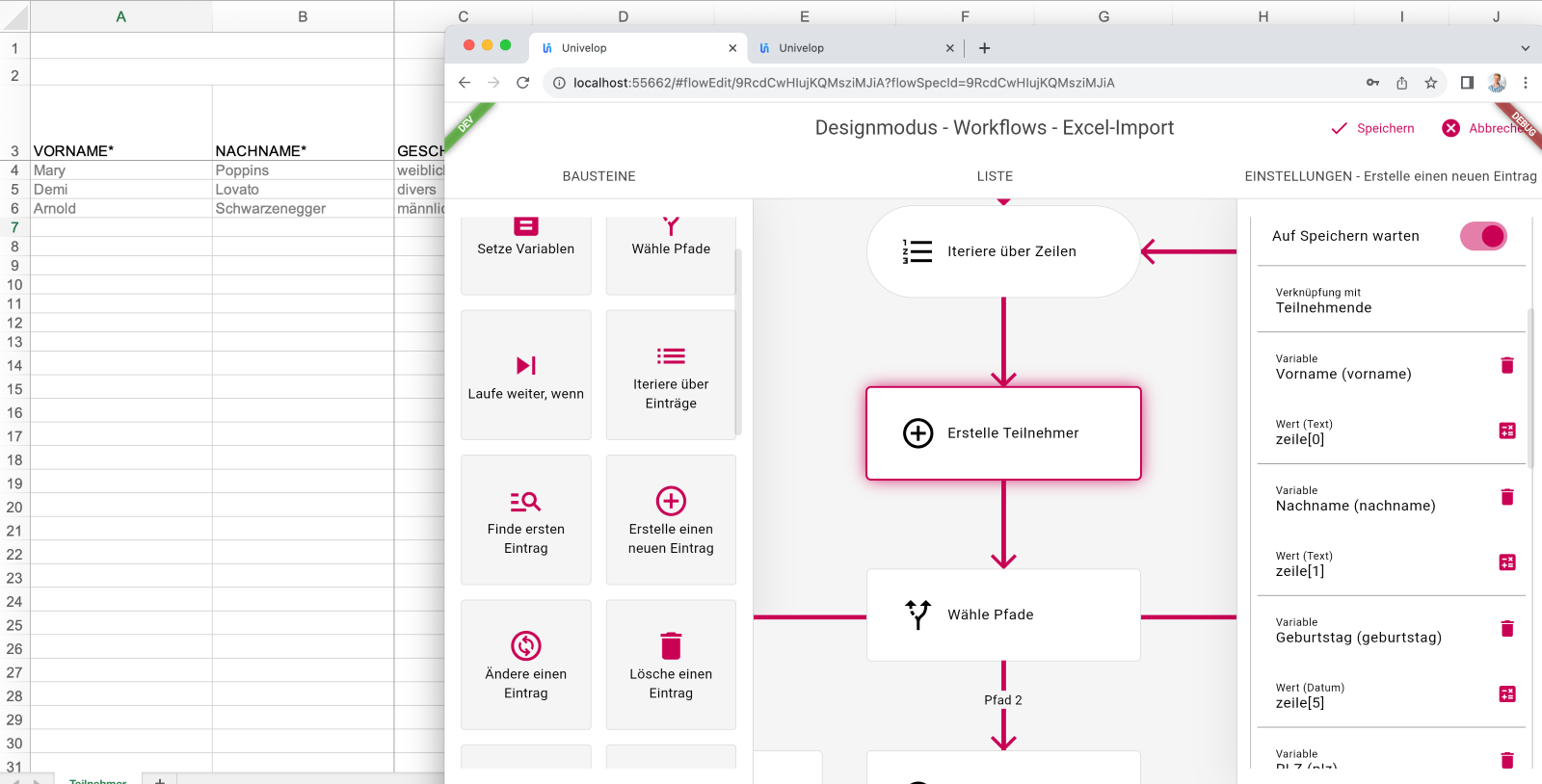Click column A header in the spreadsheet
The image size is (1542, 784).
(x=121, y=16)
